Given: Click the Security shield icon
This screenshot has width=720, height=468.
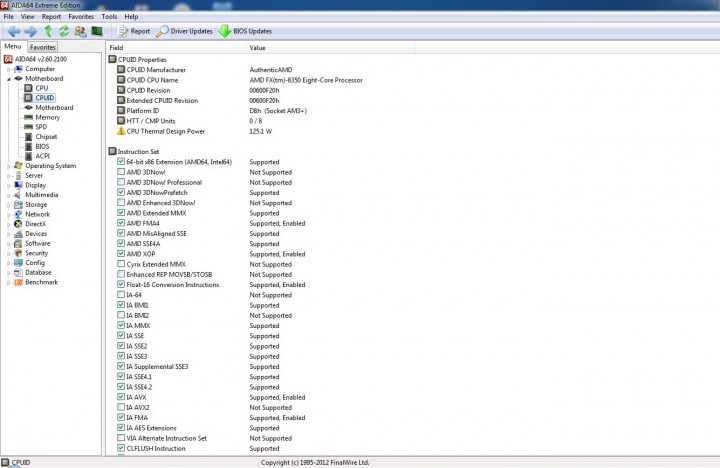Looking at the screenshot, I should (x=18, y=253).
